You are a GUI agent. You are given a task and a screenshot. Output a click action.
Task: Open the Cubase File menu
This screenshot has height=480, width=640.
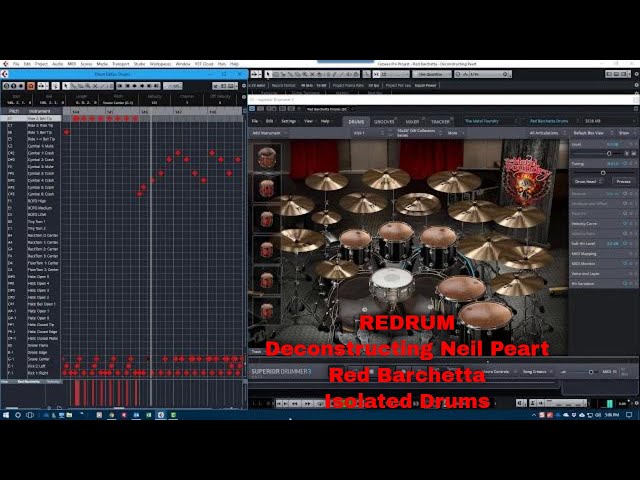(16, 64)
